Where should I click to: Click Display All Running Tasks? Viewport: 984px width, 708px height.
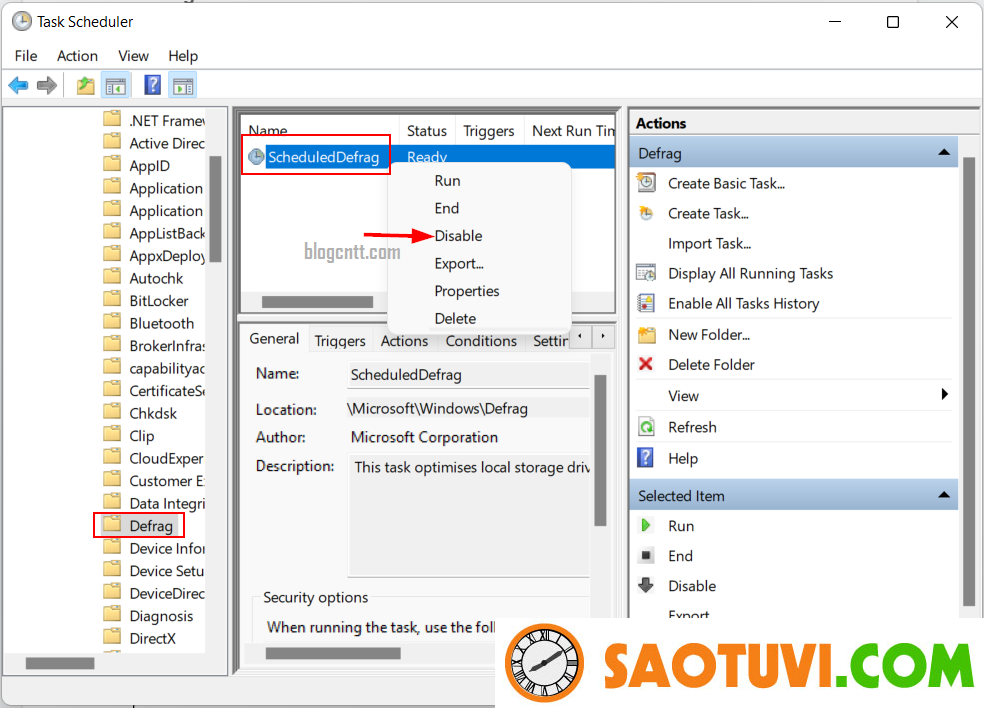[750, 274]
